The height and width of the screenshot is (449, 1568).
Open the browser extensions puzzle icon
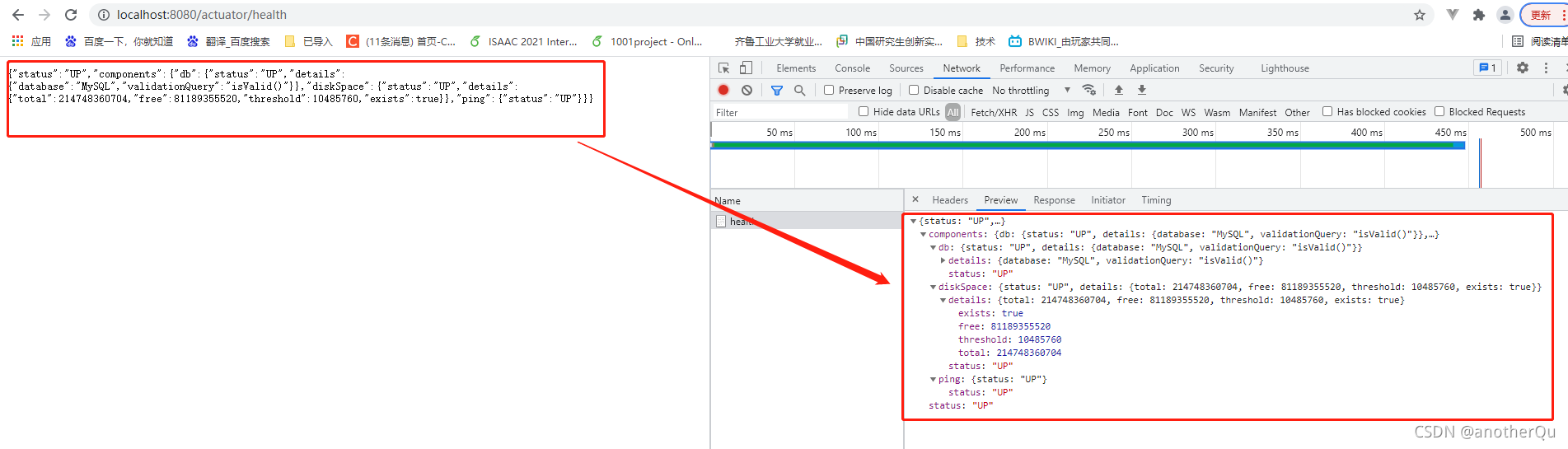(1479, 15)
